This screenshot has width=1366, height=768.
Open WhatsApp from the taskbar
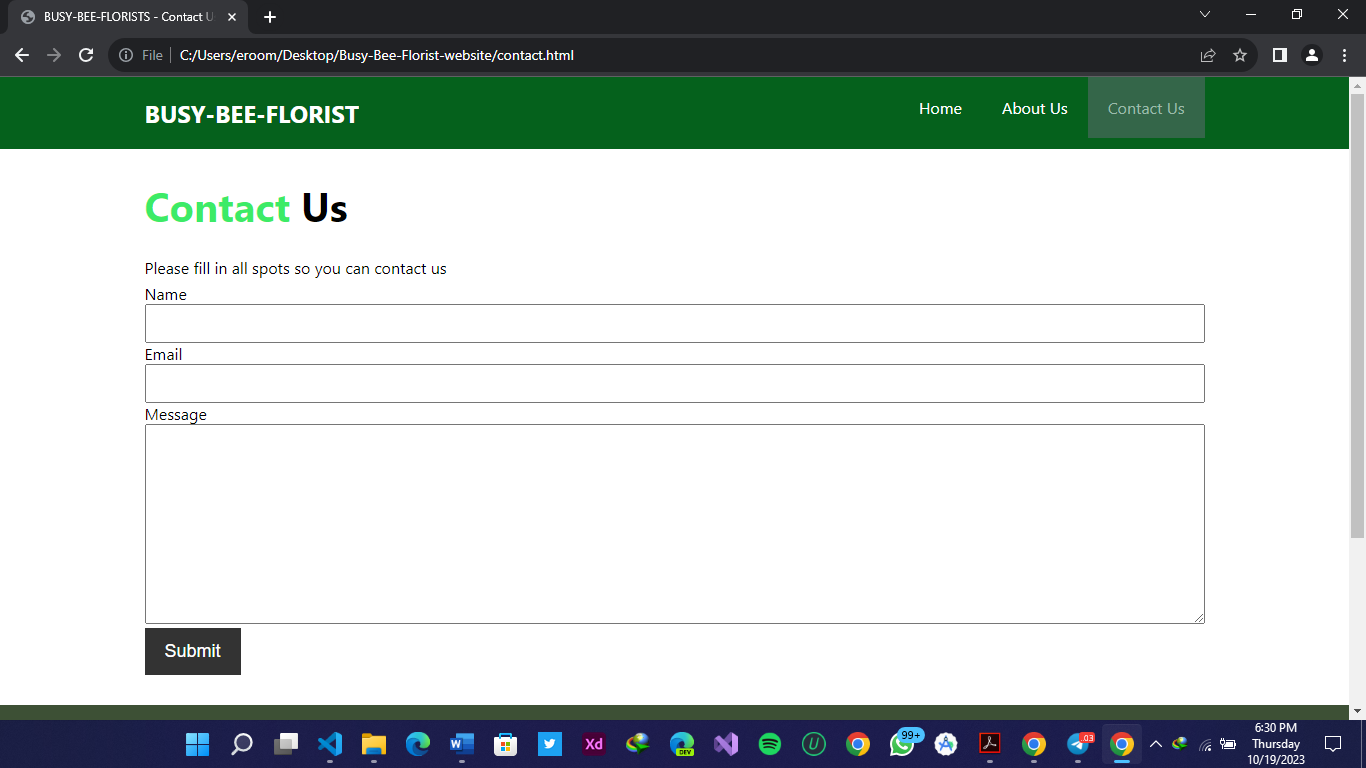point(902,744)
